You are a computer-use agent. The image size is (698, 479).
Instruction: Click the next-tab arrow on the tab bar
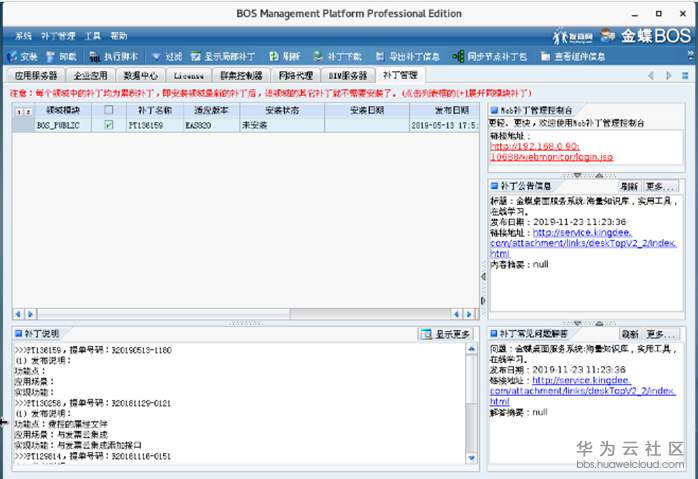point(669,76)
